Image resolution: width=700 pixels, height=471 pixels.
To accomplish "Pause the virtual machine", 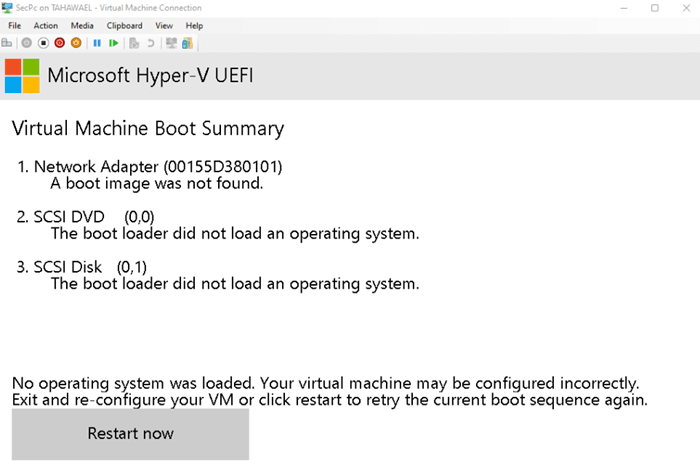I will click(97, 43).
